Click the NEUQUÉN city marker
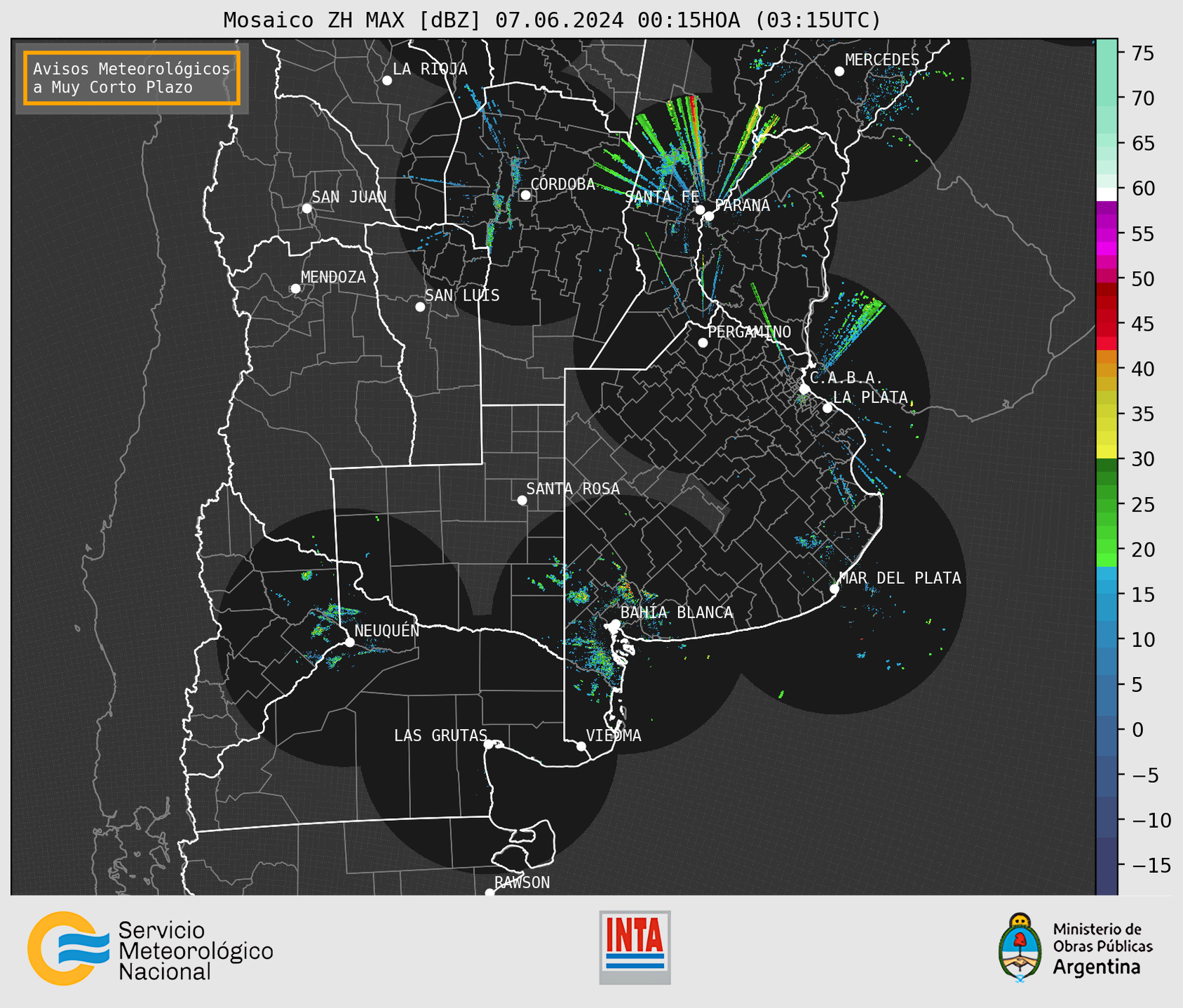 click(x=349, y=642)
